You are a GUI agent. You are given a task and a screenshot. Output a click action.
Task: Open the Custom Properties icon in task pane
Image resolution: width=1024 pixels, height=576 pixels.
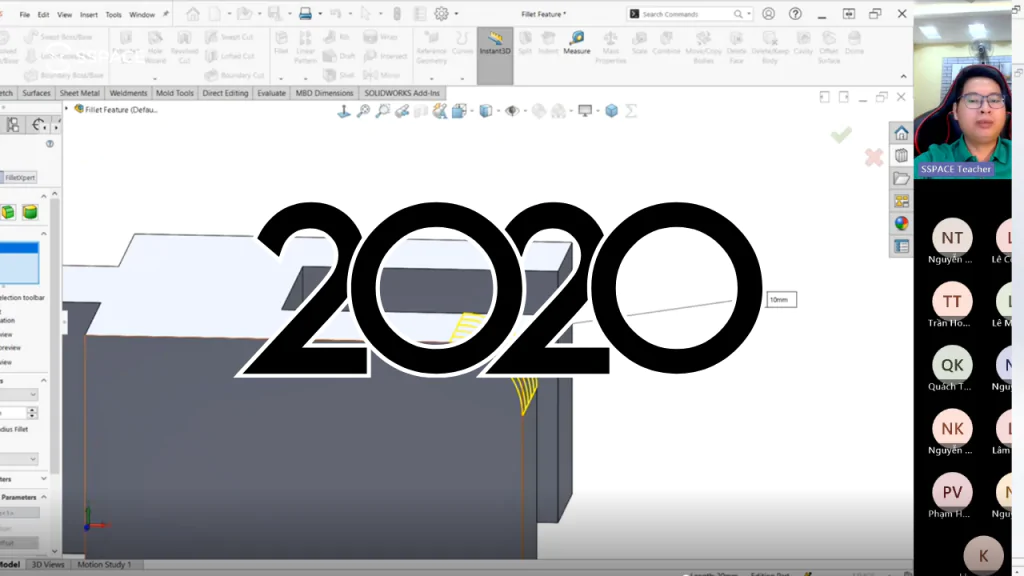point(901,246)
